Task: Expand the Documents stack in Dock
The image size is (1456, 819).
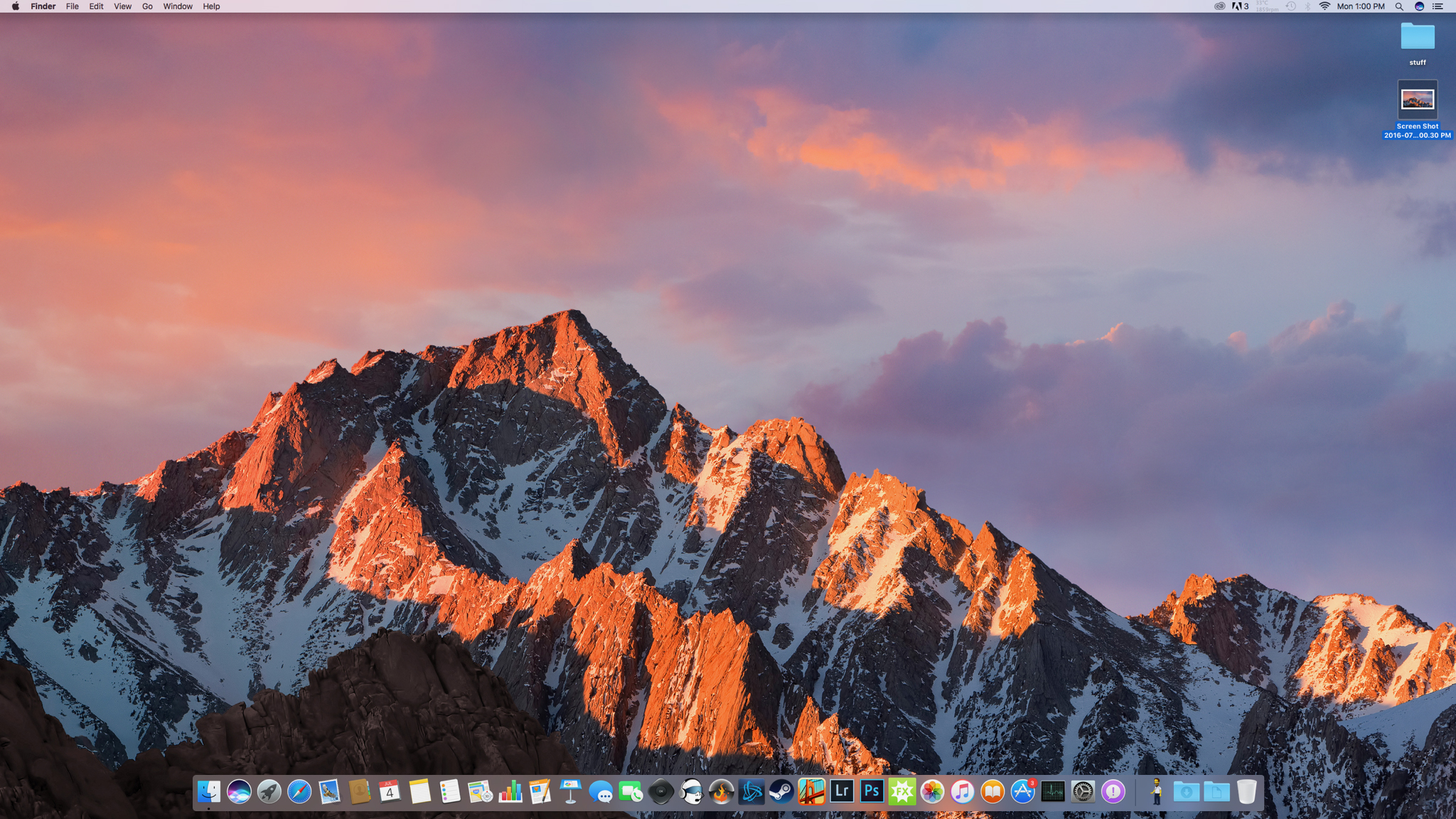Action: 1216,791
